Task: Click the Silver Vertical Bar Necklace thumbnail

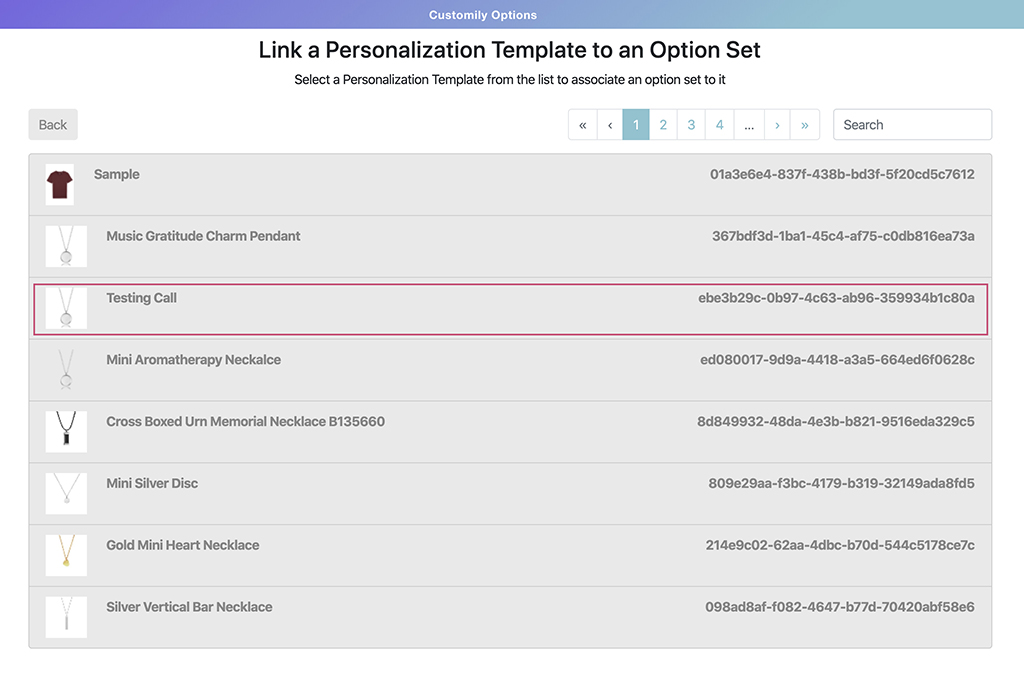Action: 66,617
